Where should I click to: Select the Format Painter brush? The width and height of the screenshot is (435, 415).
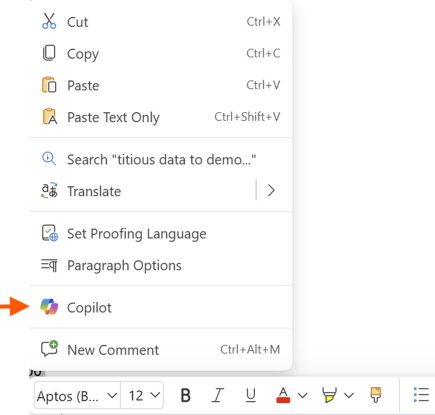click(376, 395)
